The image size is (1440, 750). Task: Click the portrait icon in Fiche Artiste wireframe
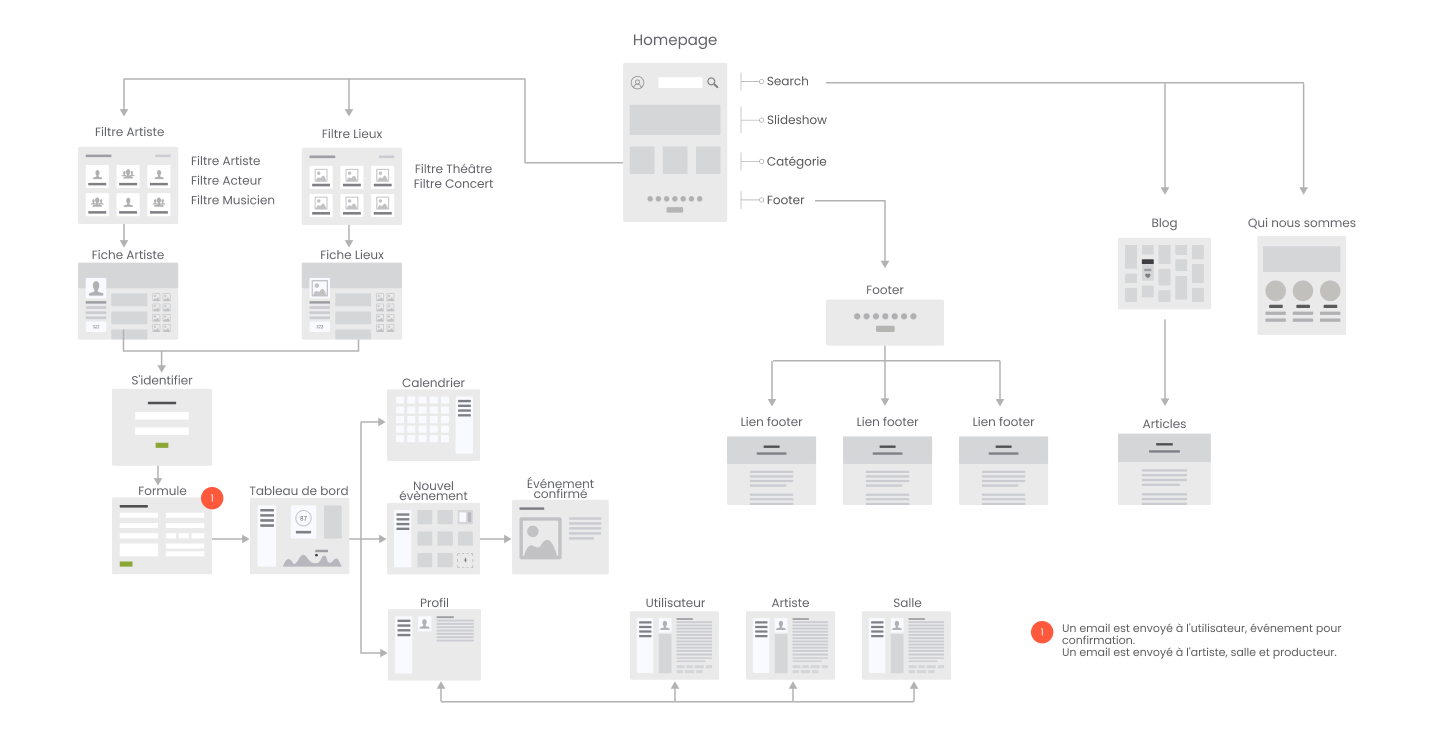tap(97, 288)
